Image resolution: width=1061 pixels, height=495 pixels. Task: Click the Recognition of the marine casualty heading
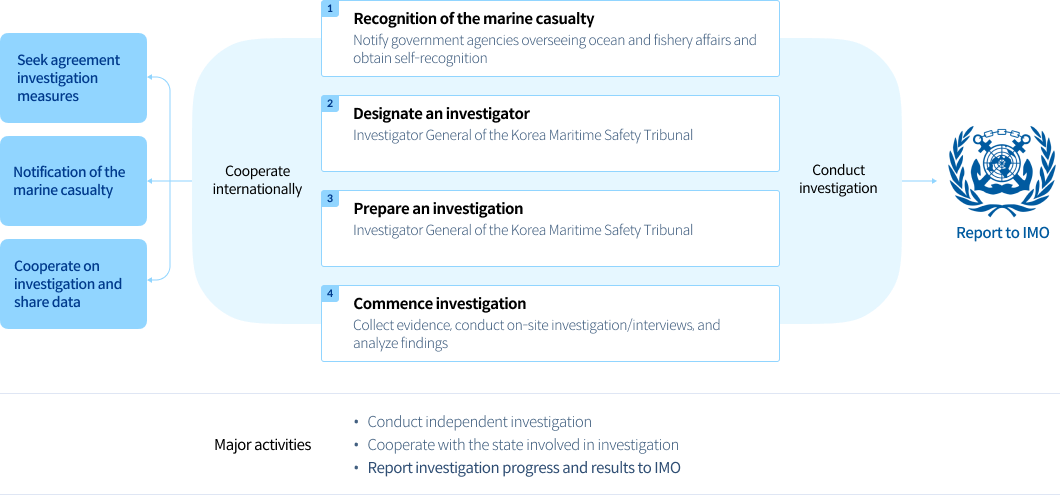[x=473, y=19]
